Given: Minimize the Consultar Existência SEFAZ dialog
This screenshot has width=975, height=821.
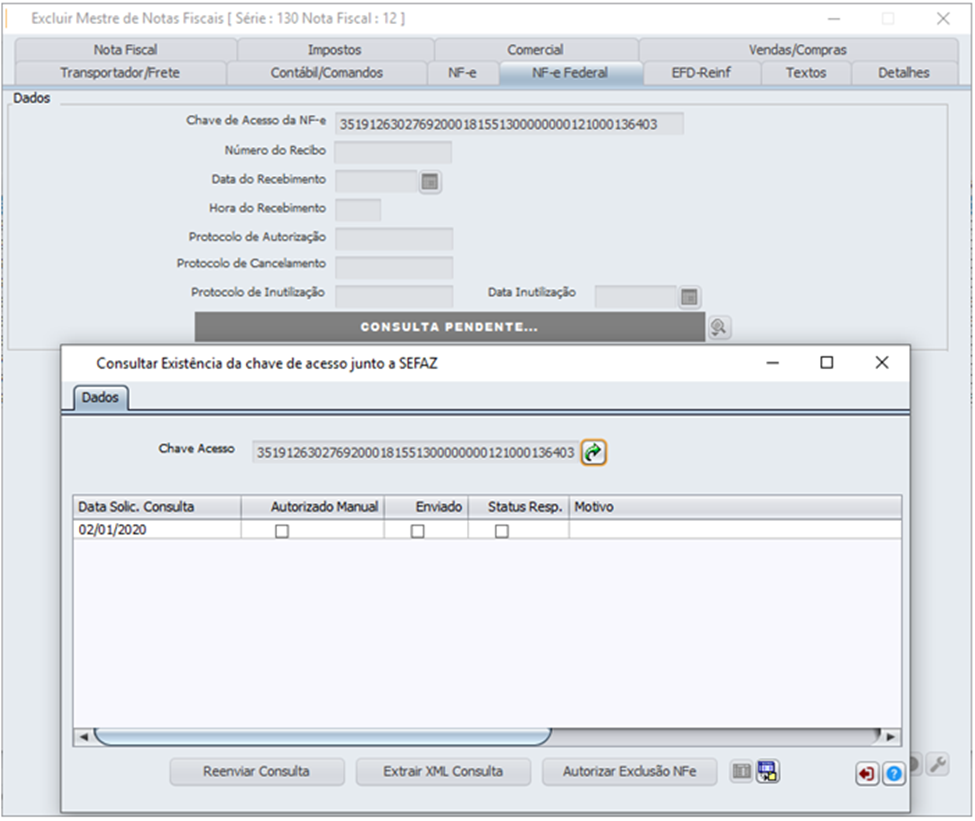Looking at the screenshot, I should [x=772, y=363].
